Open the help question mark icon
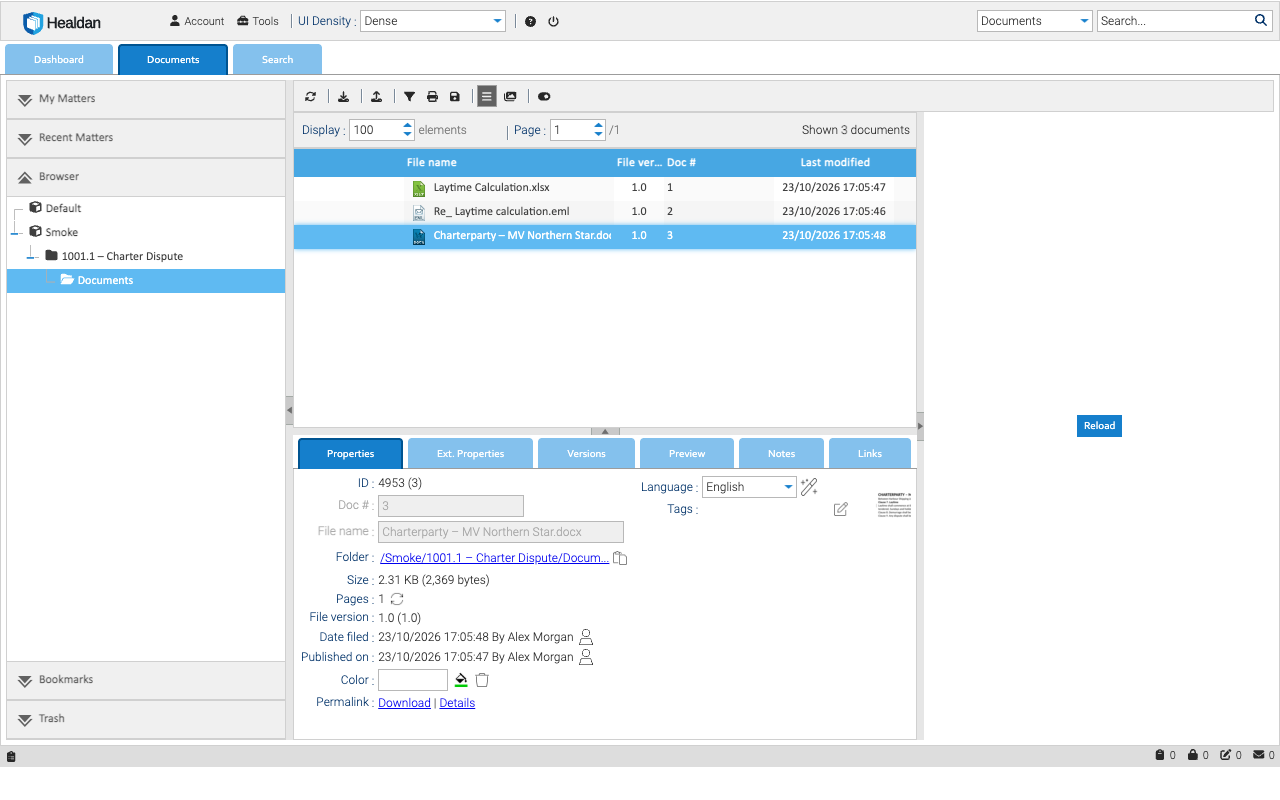Screen dimensions: 1280x800 (x=530, y=21)
